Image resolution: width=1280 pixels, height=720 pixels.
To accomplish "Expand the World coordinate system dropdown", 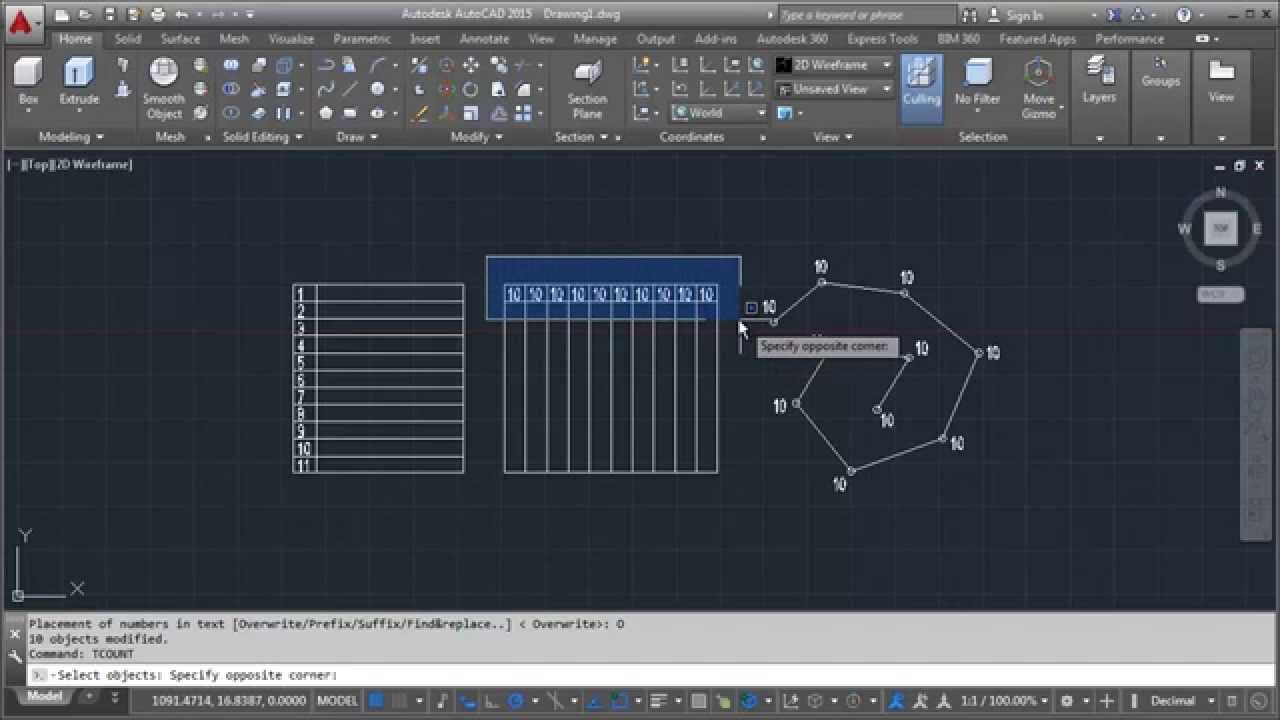I will click(x=719, y=113).
